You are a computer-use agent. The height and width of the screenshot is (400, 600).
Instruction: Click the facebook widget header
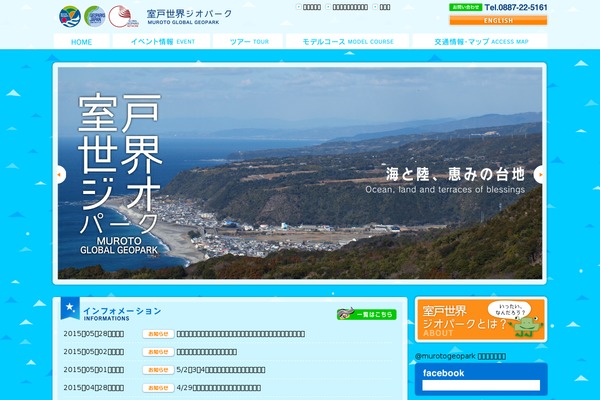(x=443, y=373)
